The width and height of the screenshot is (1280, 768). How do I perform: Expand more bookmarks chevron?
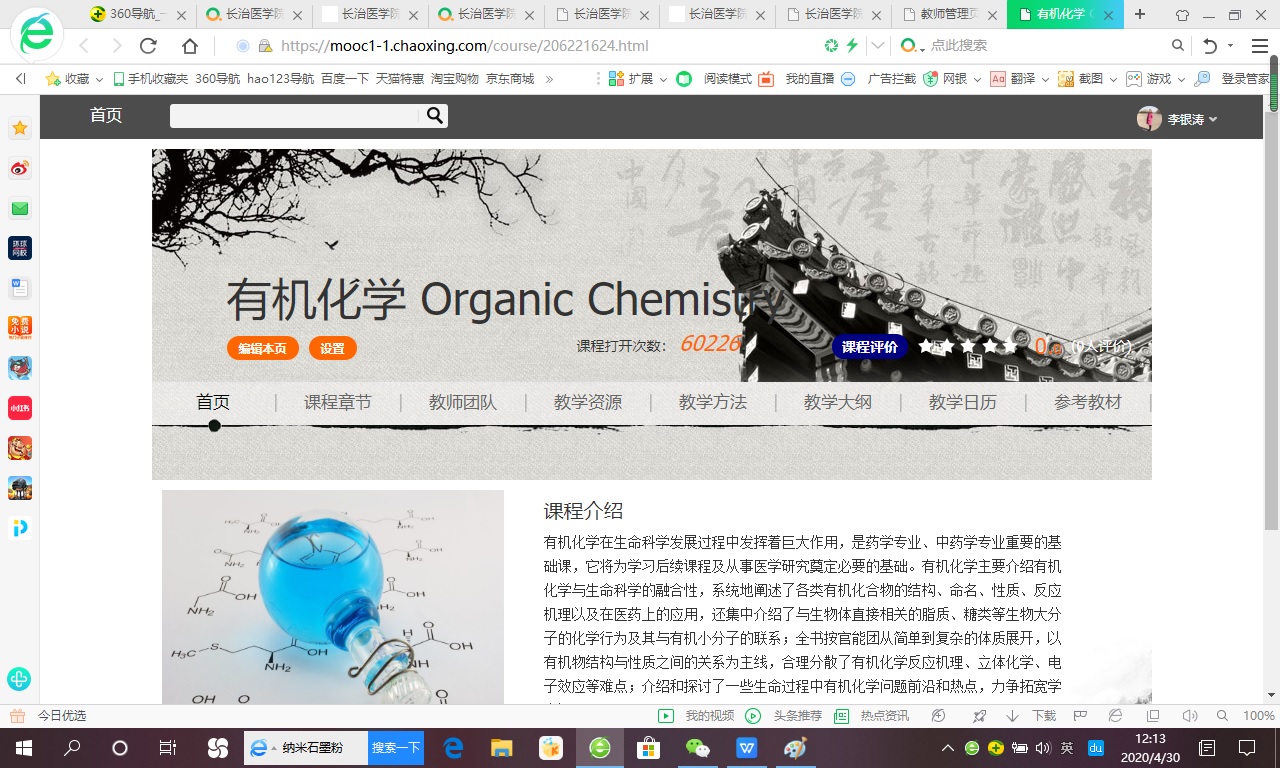tap(549, 79)
